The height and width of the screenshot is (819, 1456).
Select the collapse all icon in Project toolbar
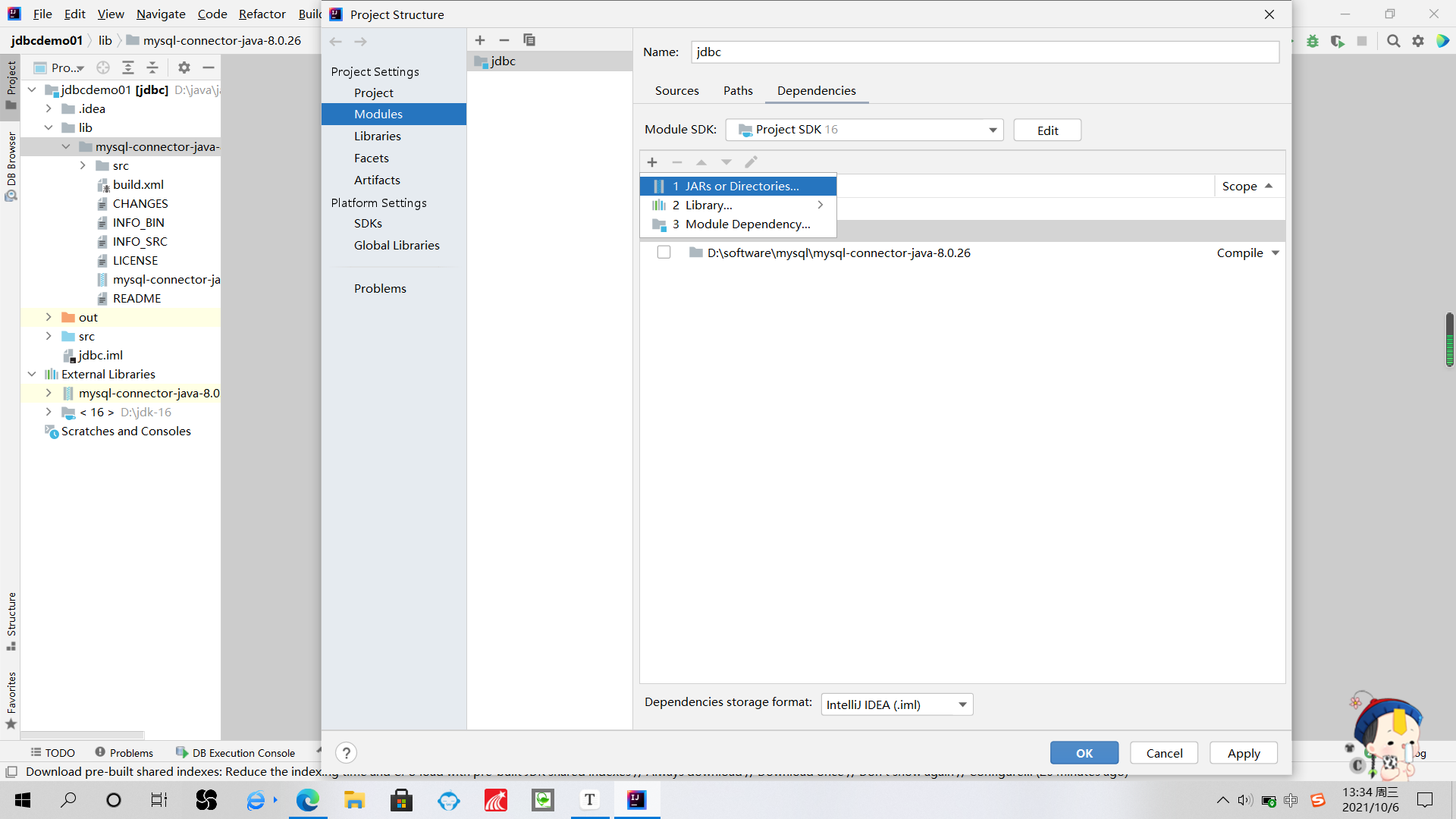(x=152, y=67)
